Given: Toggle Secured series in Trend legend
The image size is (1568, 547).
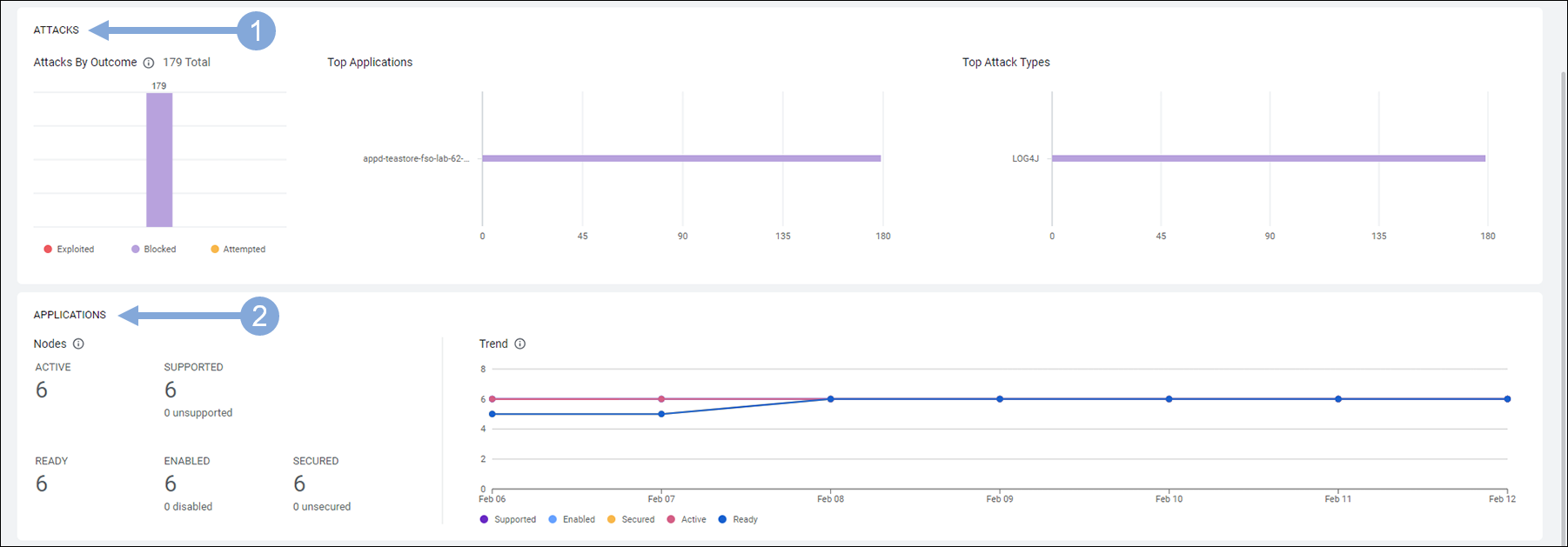Looking at the screenshot, I should (x=631, y=519).
